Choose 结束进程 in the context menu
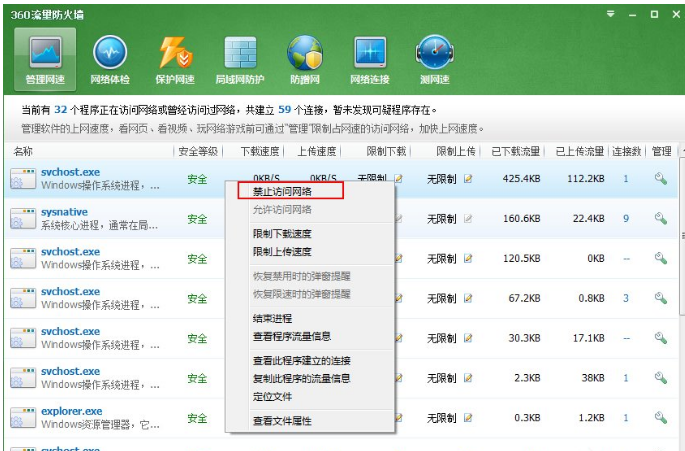Viewport: 685px width, 451px height. (272, 319)
